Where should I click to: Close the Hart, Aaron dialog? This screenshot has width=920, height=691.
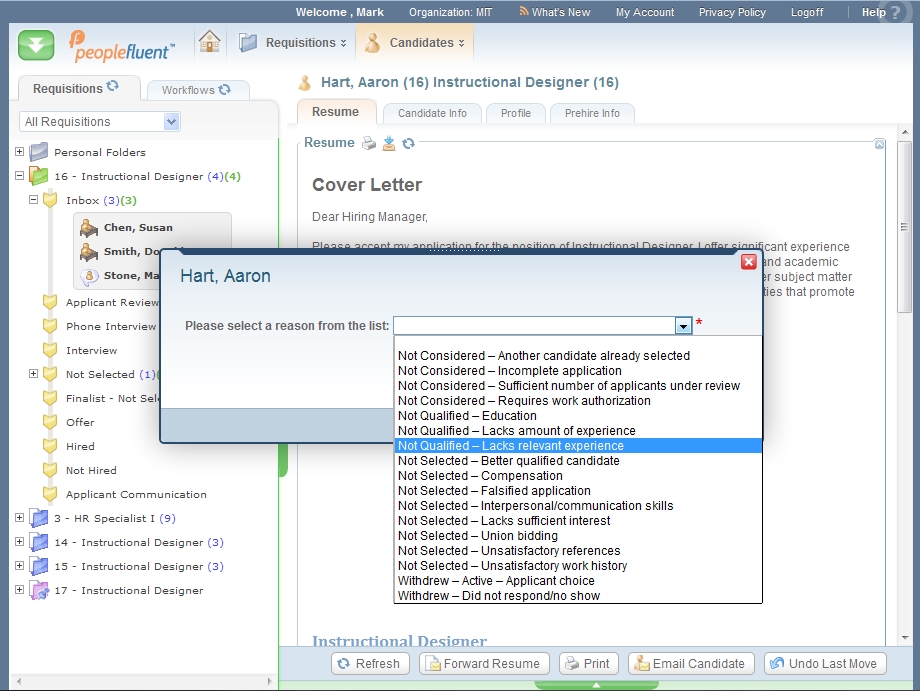(748, 262)
